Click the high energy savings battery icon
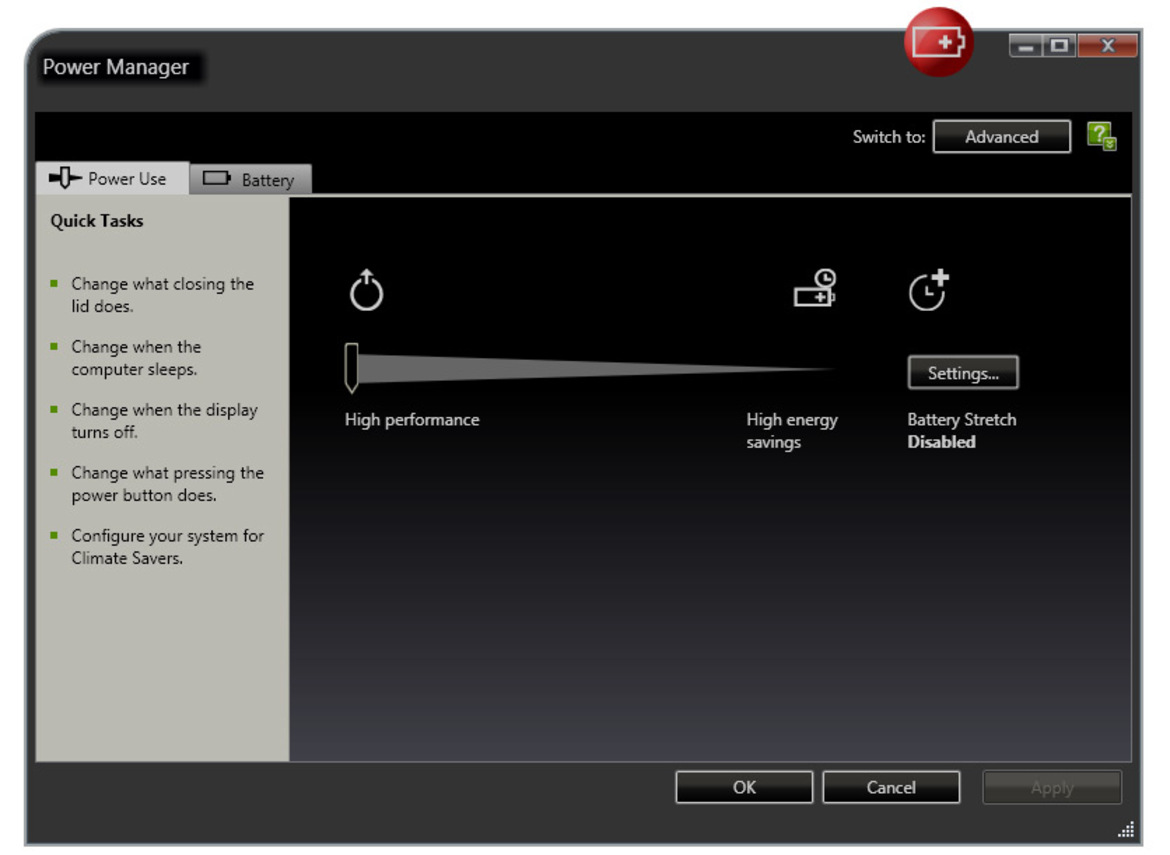1170x855 pixels. (815, 288)
